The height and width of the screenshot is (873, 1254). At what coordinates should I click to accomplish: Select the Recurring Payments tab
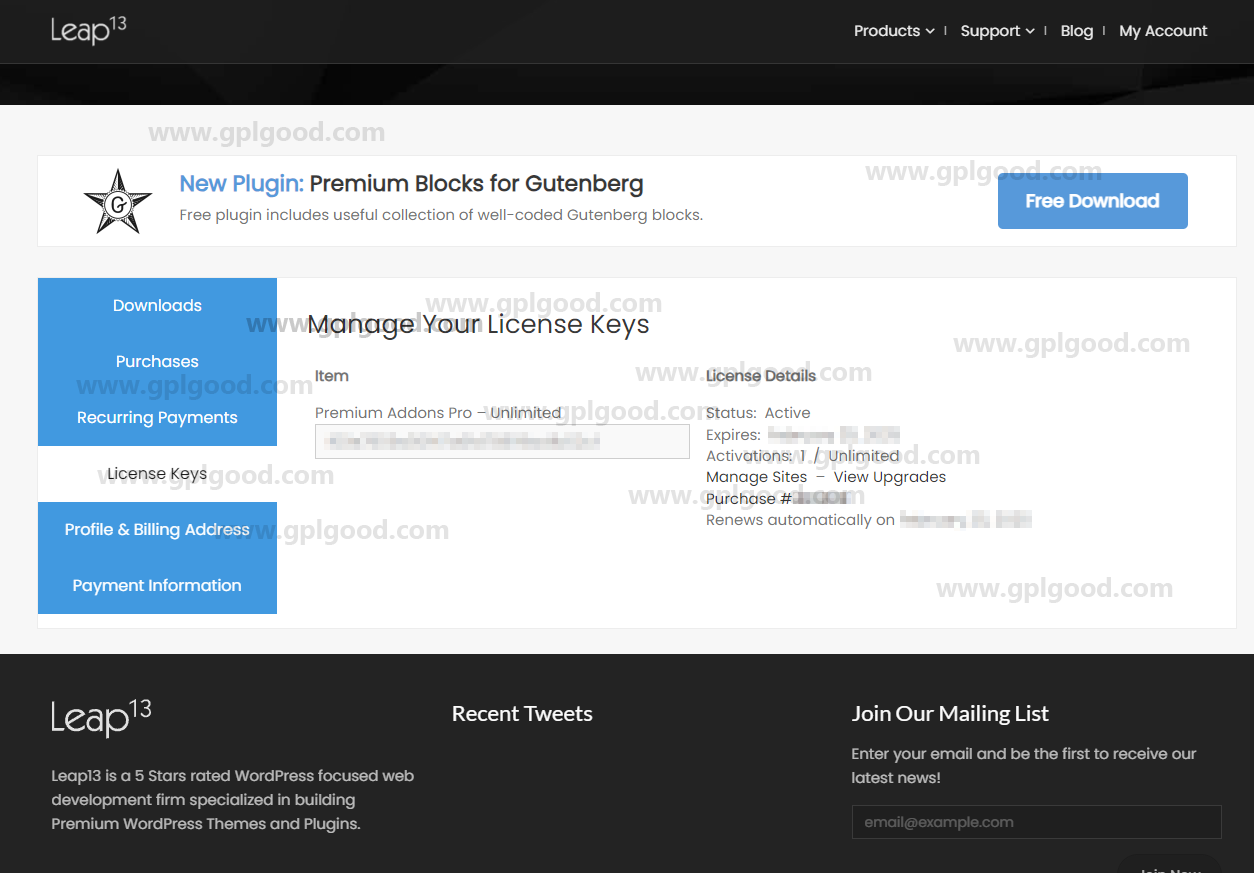pos(157,418)
